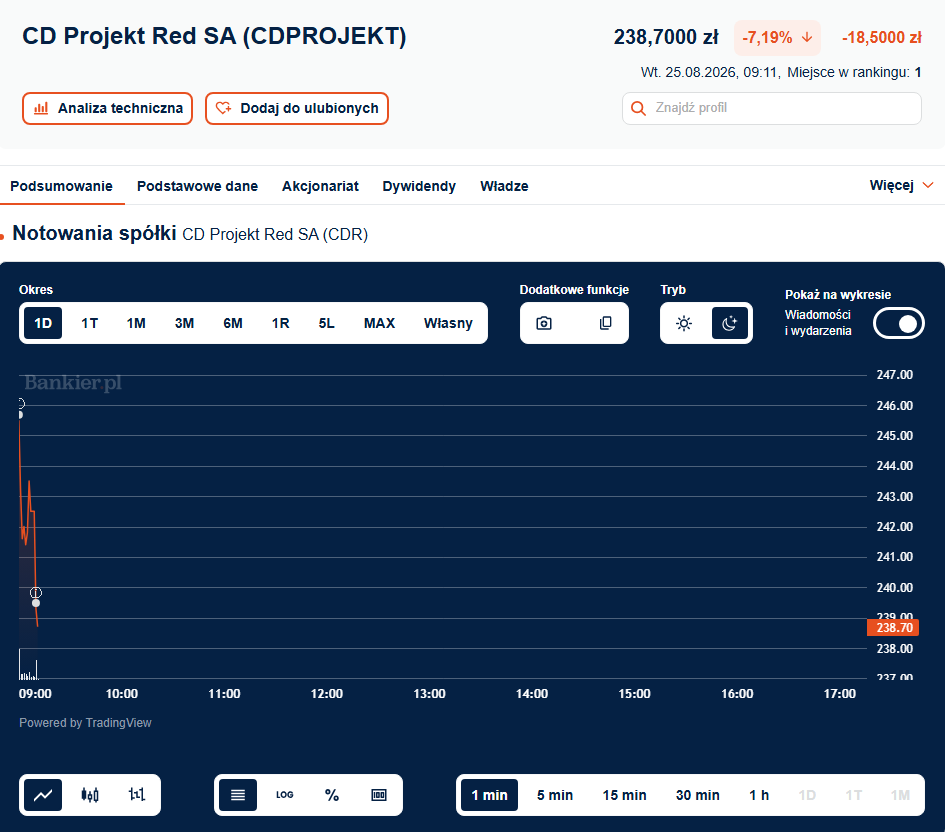Click the 238.70 current price label
Image resolution: width=945 pixels, height=832 pixels.
pyautogui.click(x=893, y=627)
